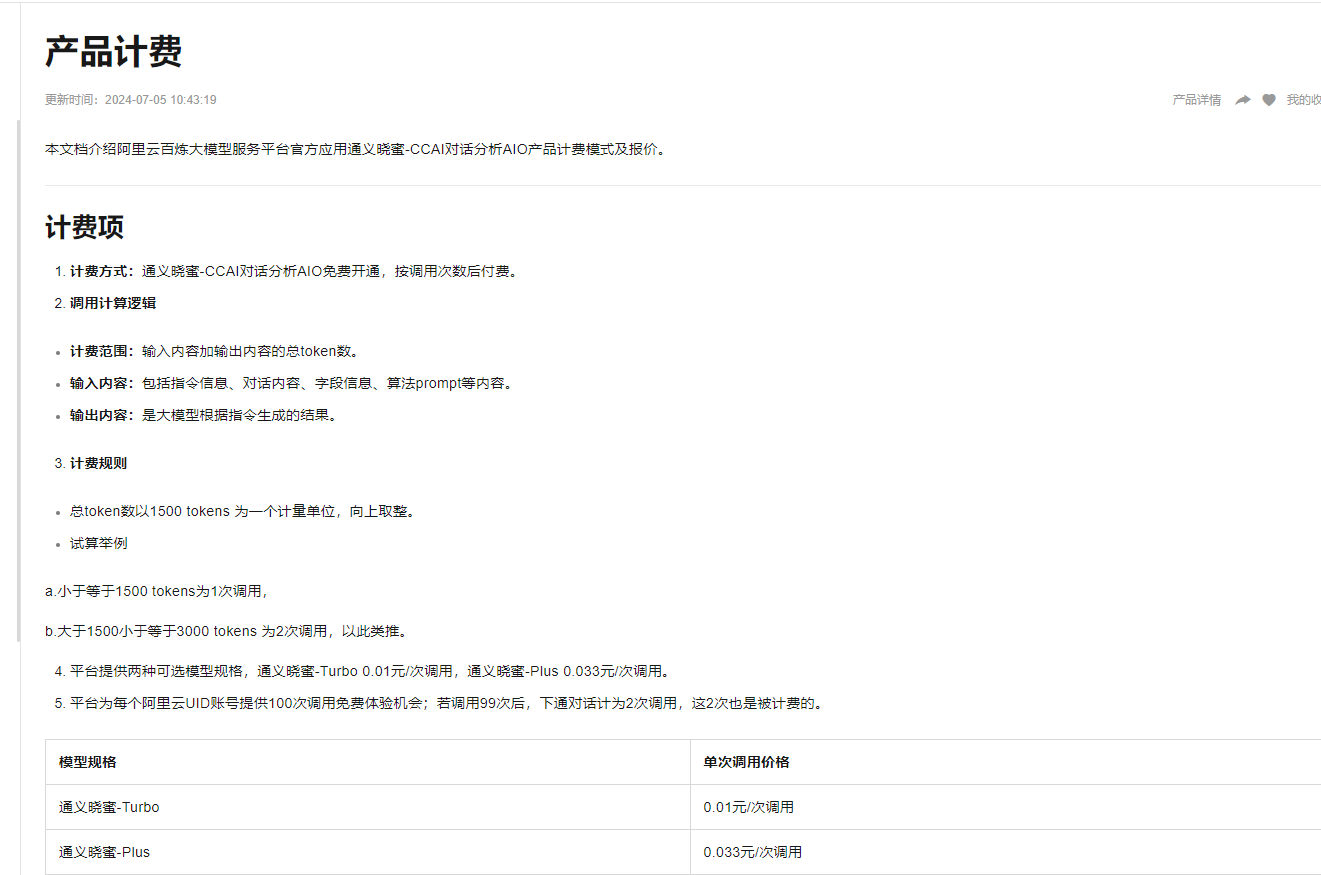
Task: Open the 我的收藏 link beside the heart
Action: click(x=1303, y=100)
